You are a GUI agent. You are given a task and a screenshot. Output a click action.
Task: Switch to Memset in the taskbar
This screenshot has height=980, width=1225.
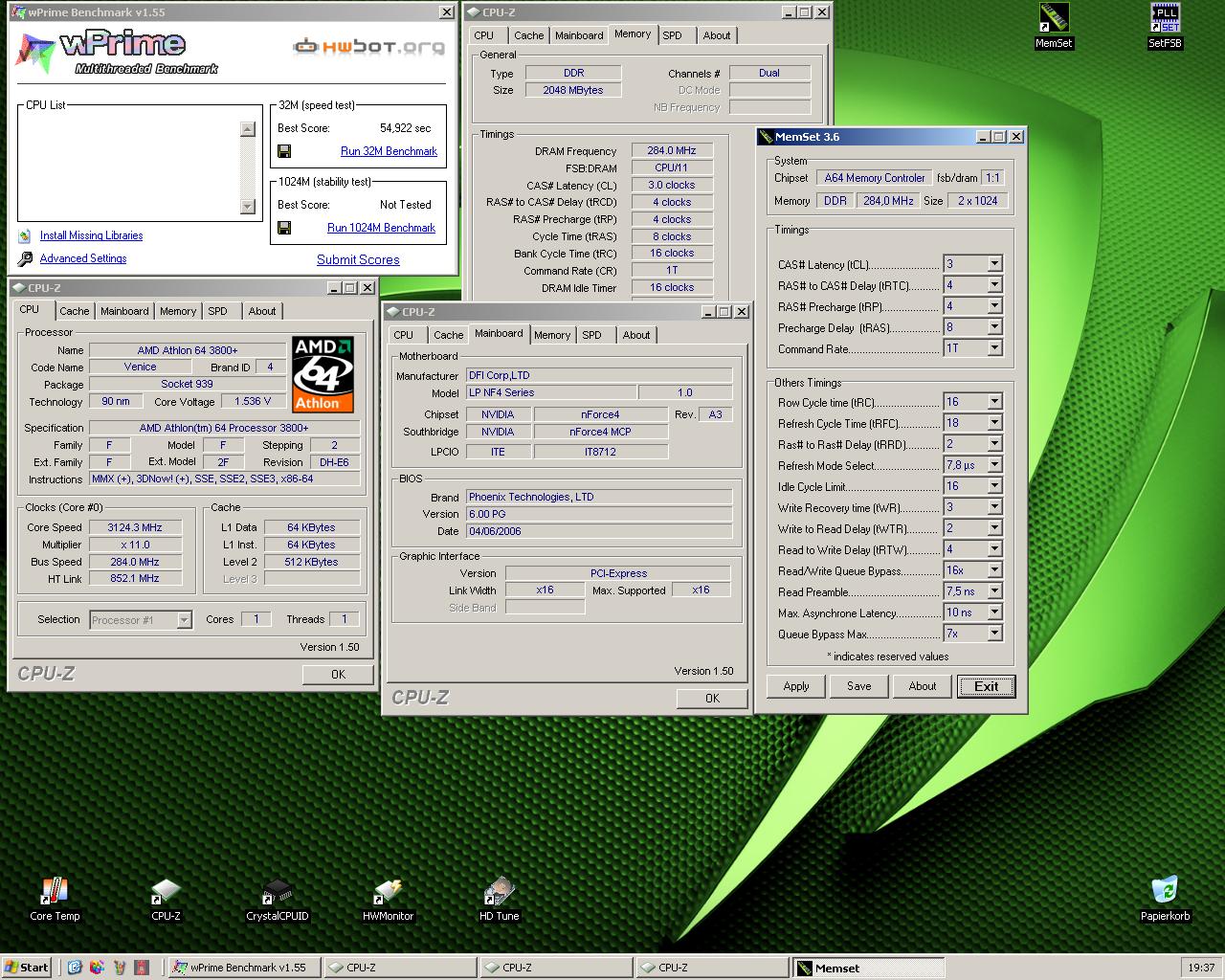point(868,968)
